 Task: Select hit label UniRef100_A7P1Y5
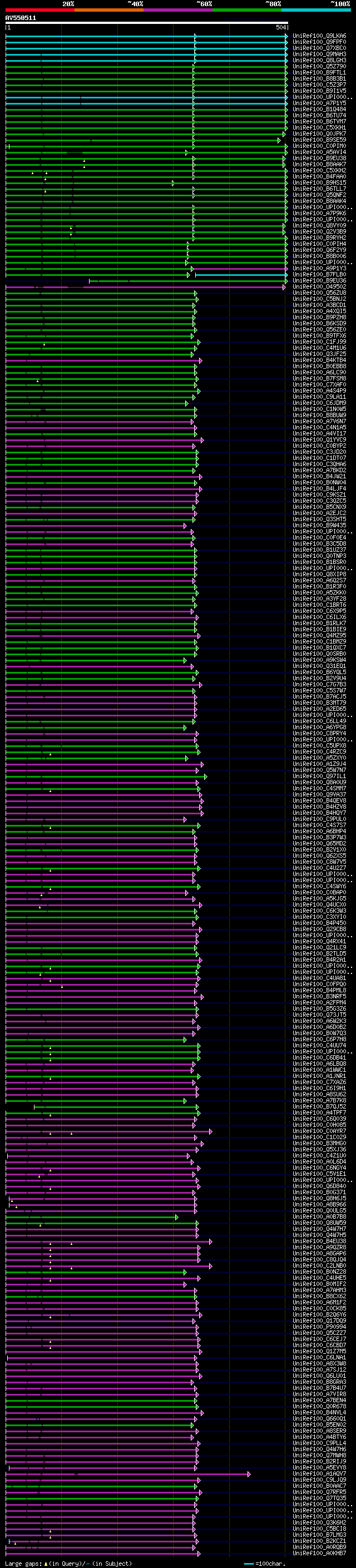319,103
